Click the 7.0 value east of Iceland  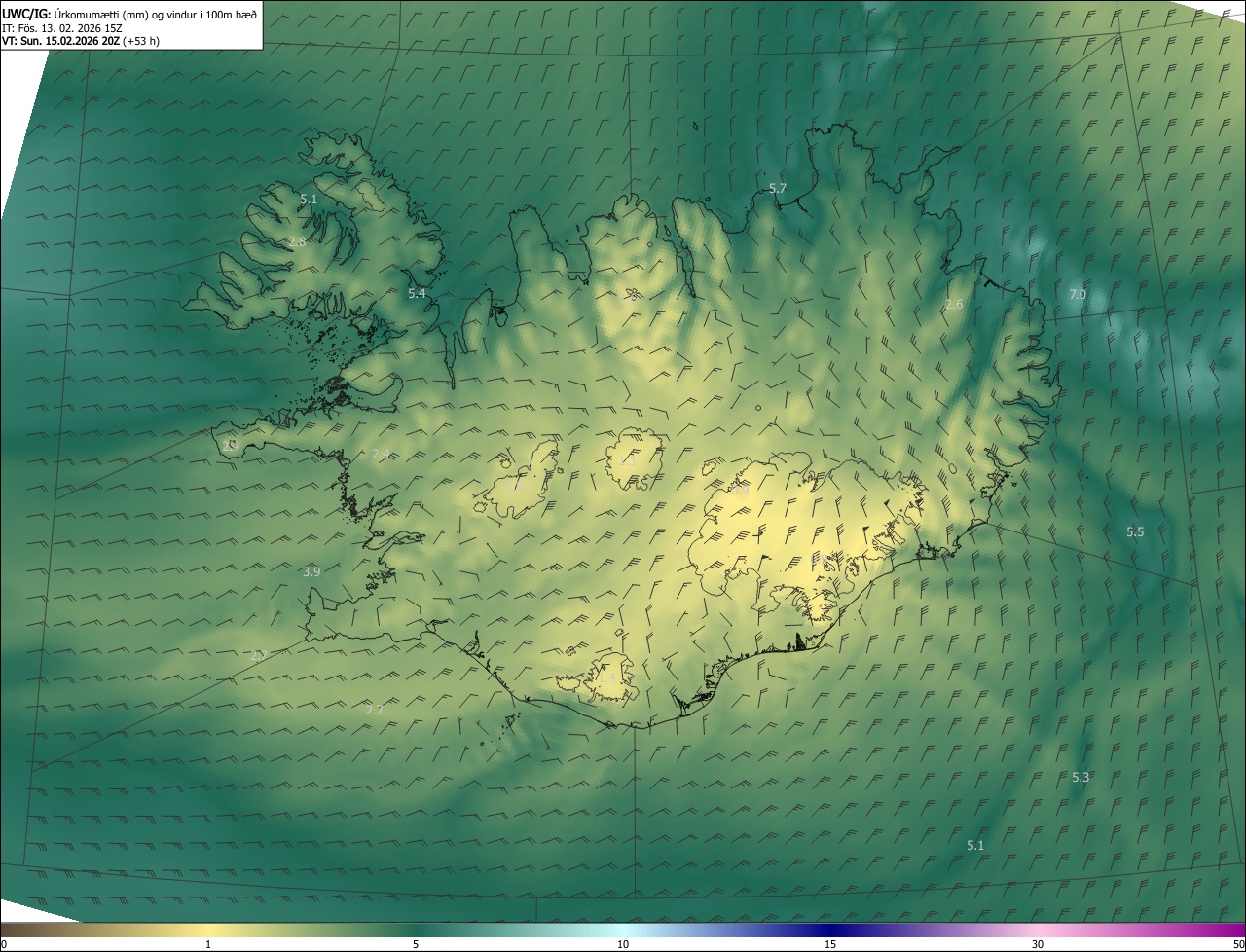click(x=1078, y=294)
